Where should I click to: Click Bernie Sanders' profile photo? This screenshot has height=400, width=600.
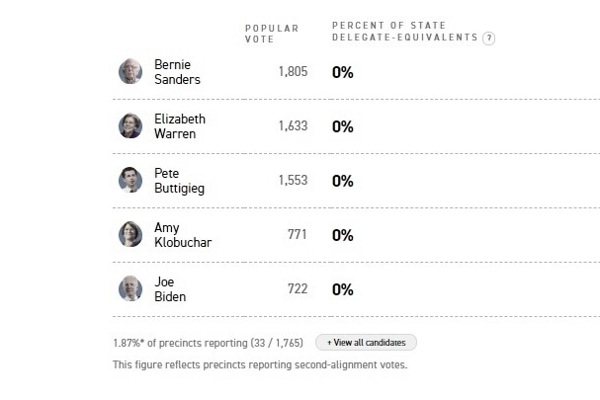[x=130, y=72]
